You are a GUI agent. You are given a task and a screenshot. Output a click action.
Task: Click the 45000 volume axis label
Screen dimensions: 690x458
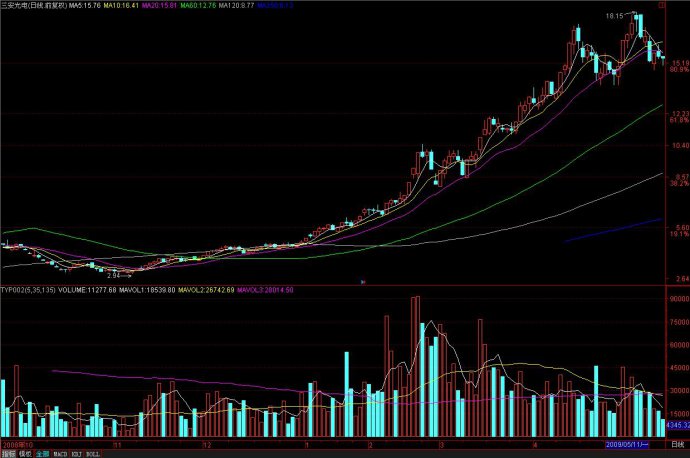[679, 368]
